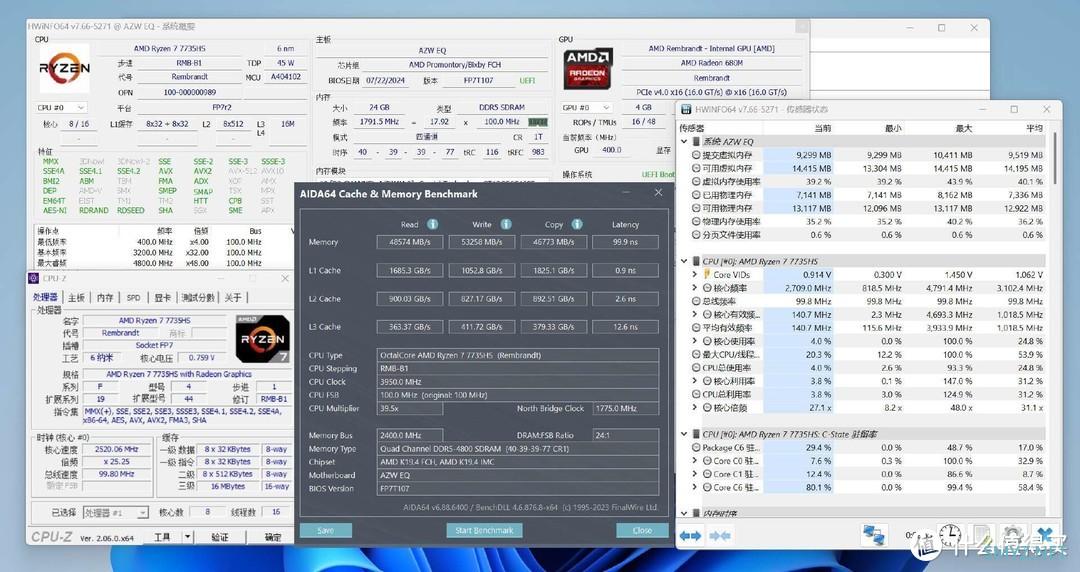Click the Close button in AIDA64
Viewport: 1080px width, 572px height.
[x=642, y=530]
